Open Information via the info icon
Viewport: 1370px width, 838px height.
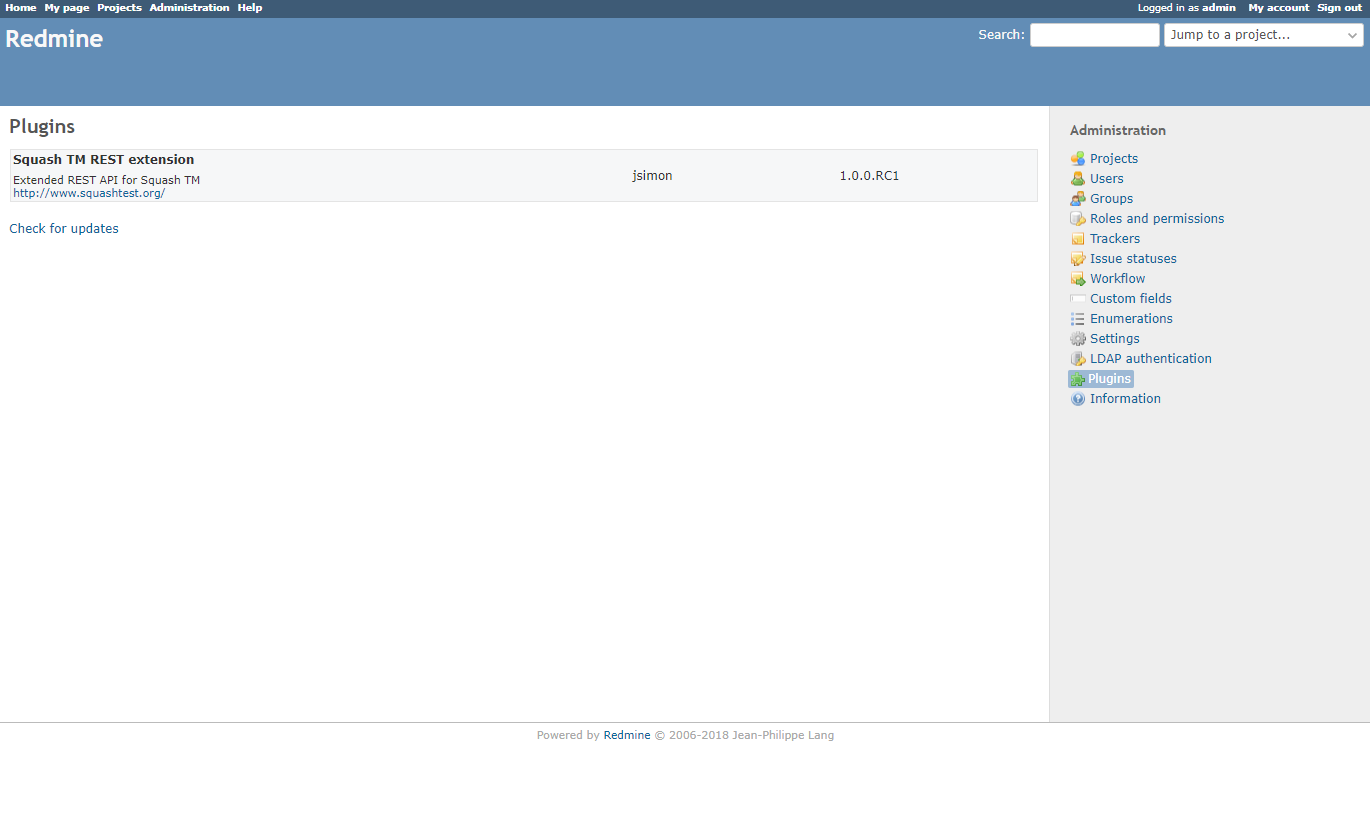(1078, 398)
